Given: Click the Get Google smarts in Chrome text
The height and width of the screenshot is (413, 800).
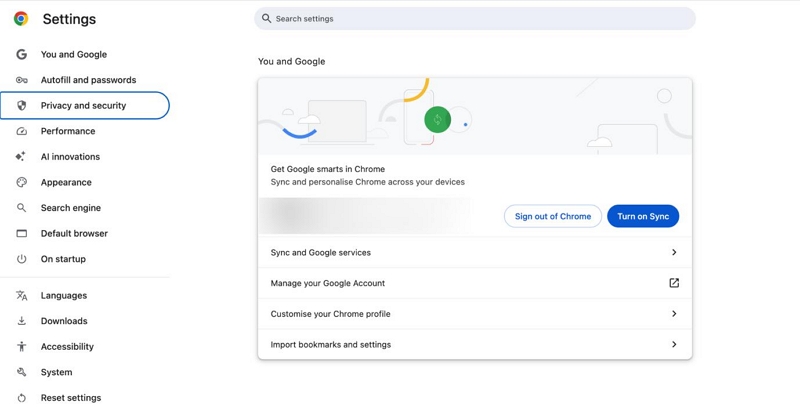Looking at the screenshot, I should click(328, 169).
